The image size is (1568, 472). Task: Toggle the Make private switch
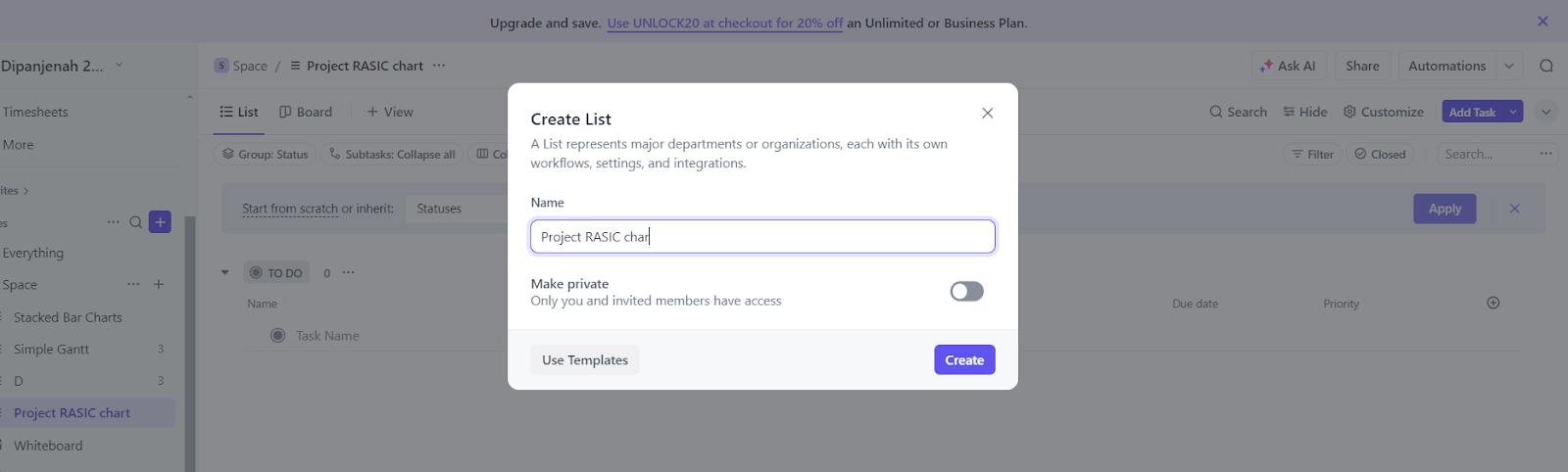tap(966, 292)
